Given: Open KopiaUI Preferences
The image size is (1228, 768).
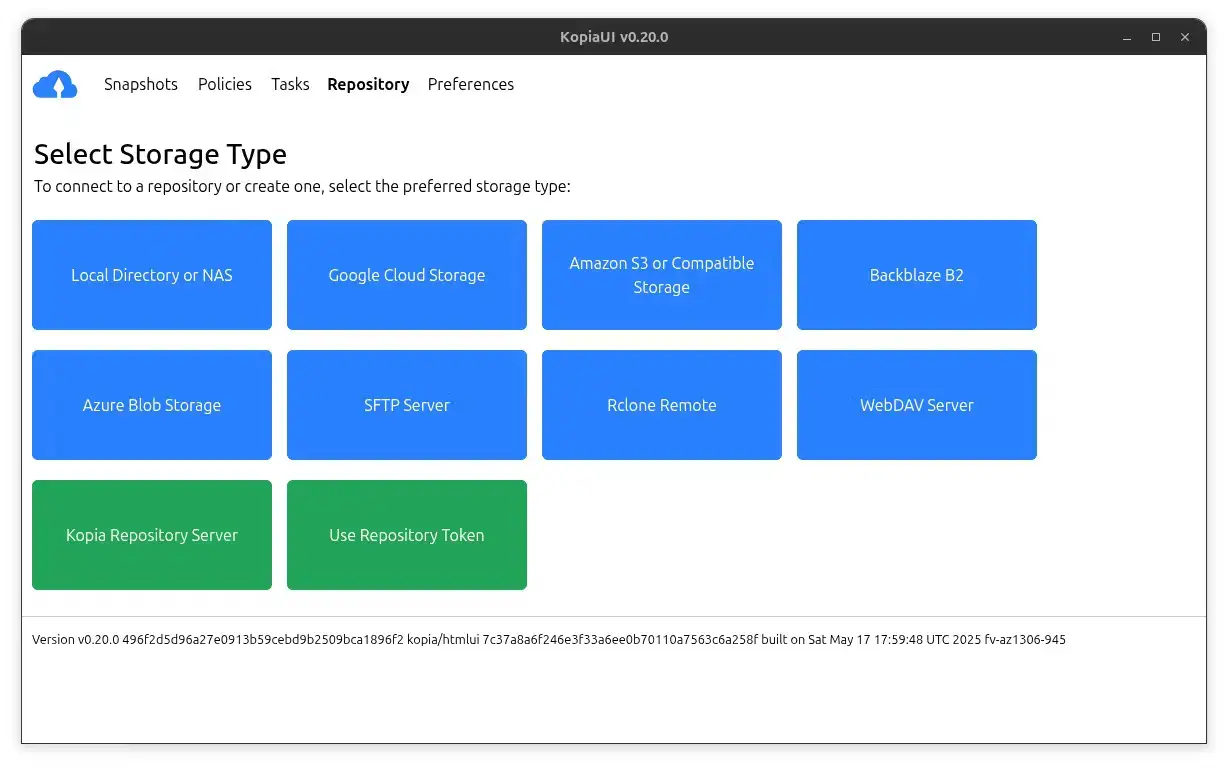Looking at the screenshot, I should pos(470,84).
